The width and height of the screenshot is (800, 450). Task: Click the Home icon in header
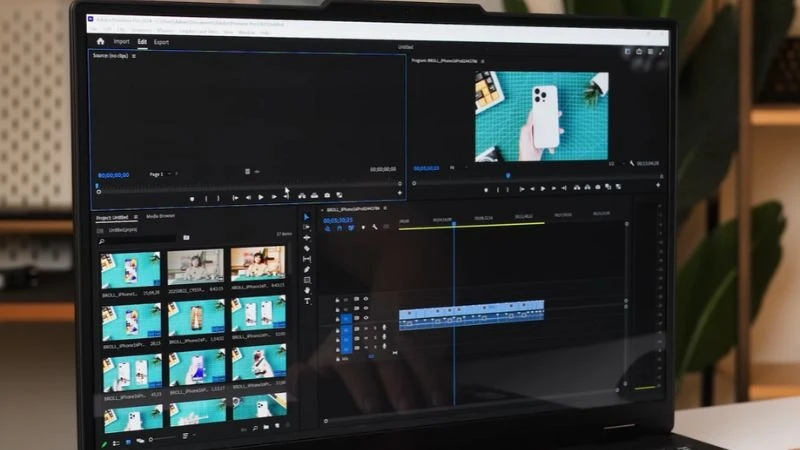click(100, 41)
